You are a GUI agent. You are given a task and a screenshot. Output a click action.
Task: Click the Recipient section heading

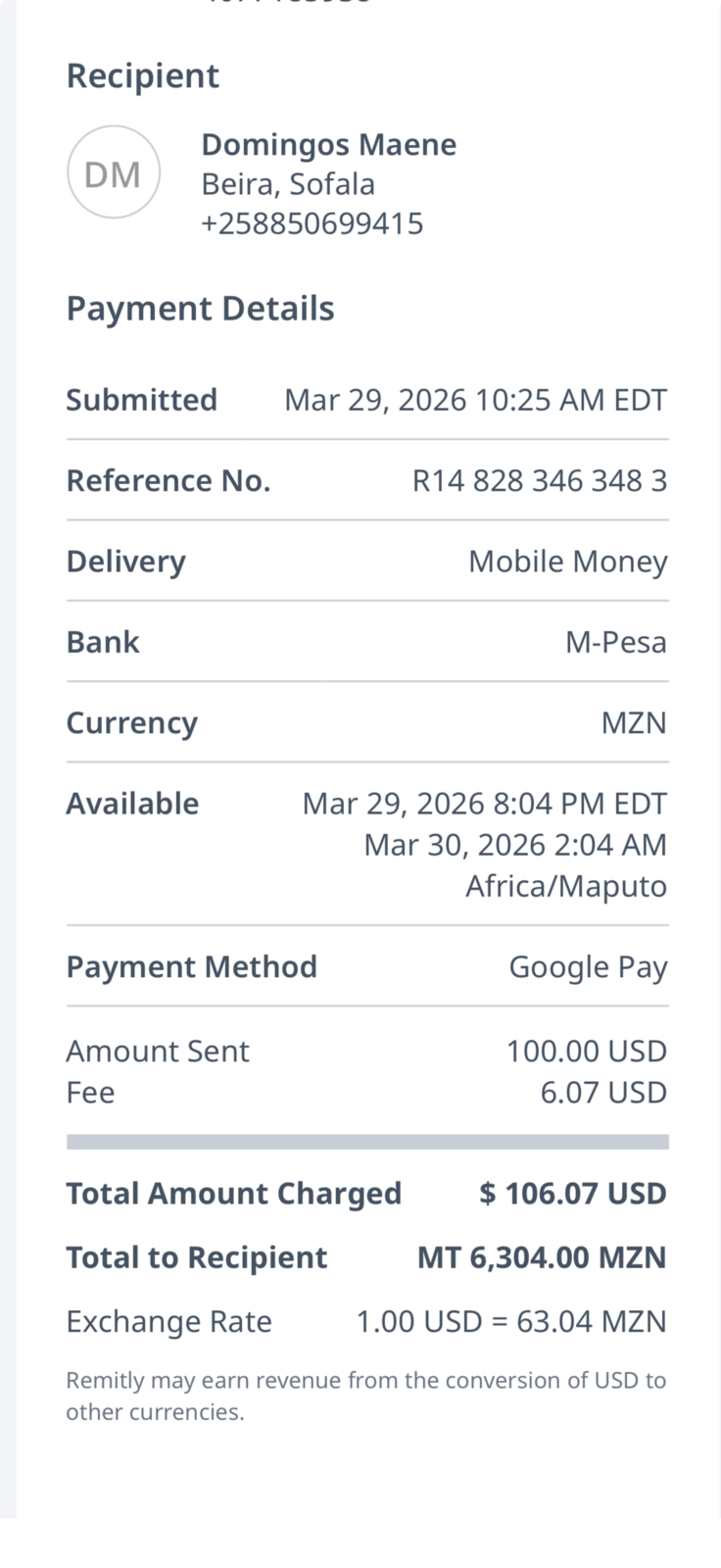coord(142,76)
